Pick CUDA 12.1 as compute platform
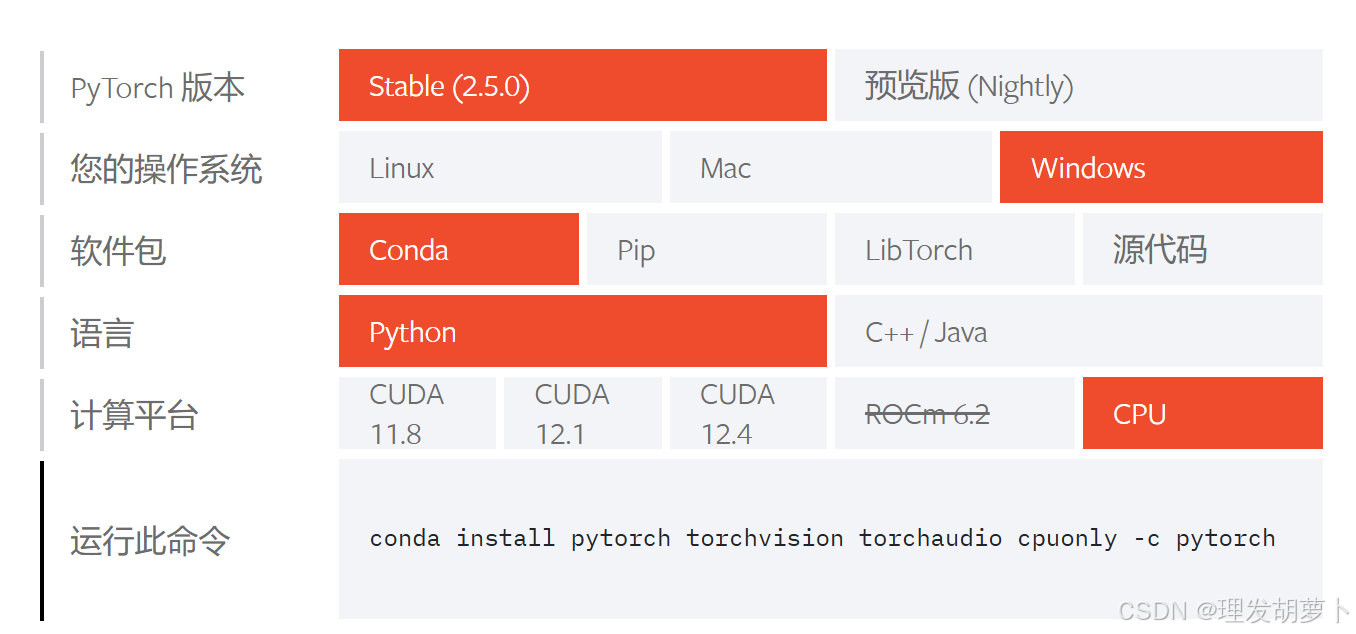This screenshot has width=1356, height=634. pyautogui.click(x=583, y=413)
